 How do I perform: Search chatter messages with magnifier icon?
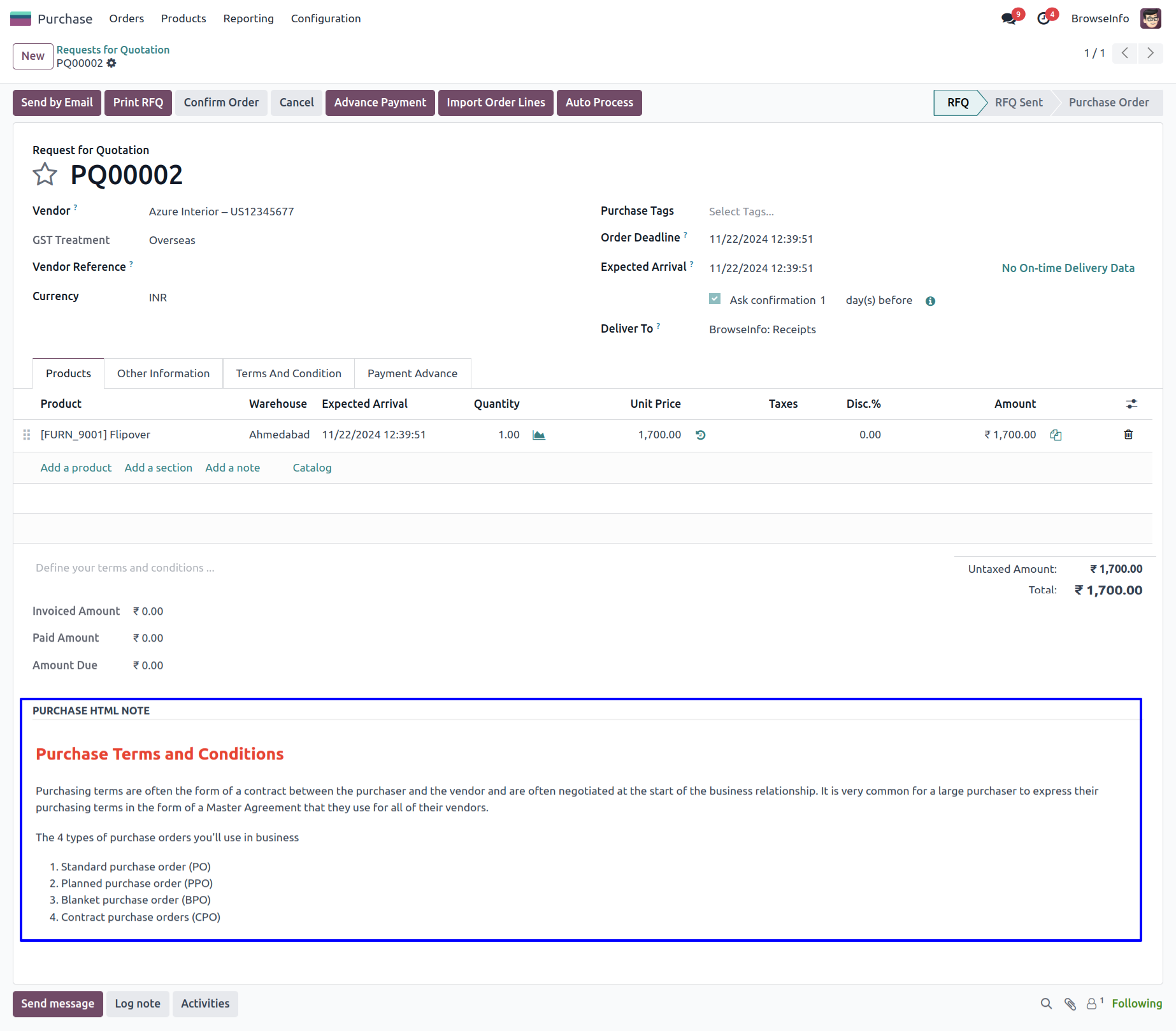coord(1046,1004)
